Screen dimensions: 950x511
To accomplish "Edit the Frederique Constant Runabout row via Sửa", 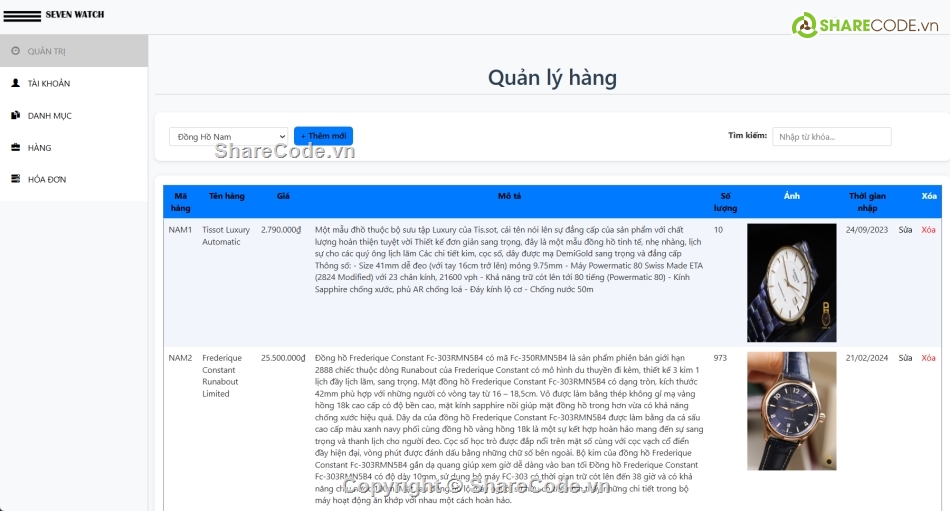I will pyautogui.click(x=905, y=358).
